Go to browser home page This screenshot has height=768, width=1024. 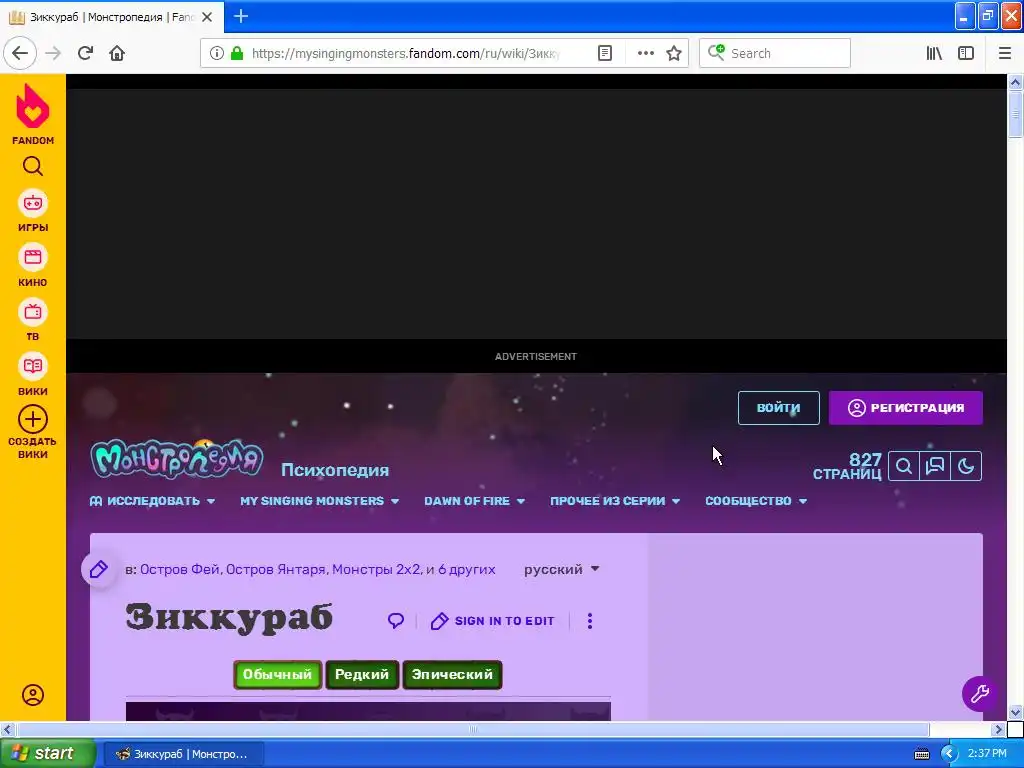[117, 53]
